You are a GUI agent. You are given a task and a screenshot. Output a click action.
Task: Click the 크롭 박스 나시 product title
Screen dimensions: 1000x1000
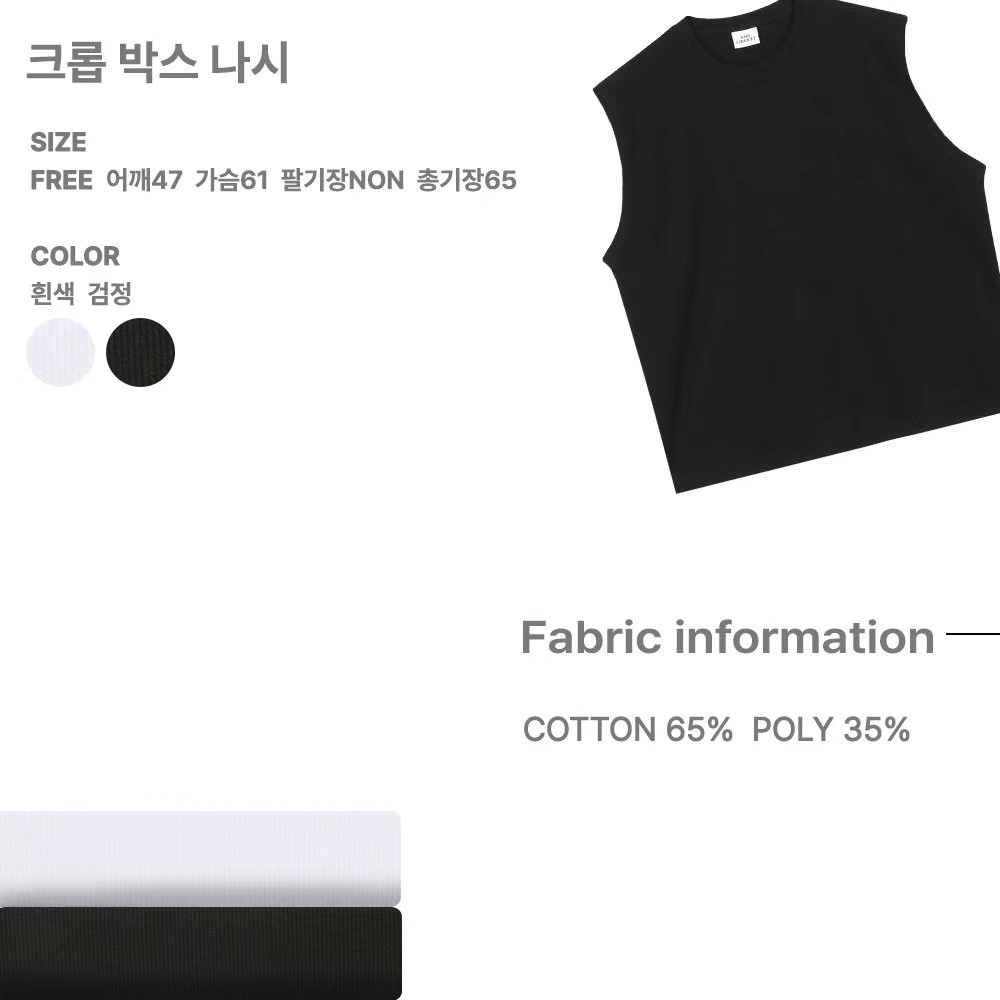tap(158, 62)
